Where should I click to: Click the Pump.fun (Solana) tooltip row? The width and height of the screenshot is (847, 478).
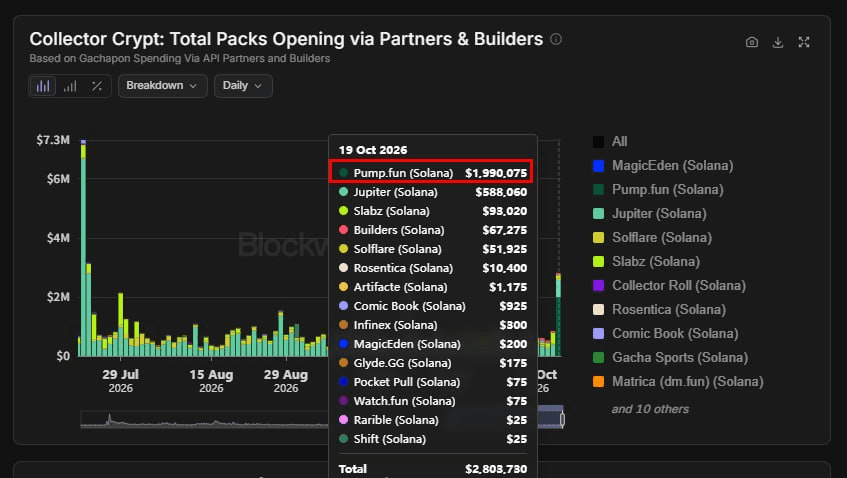point(432,173)
